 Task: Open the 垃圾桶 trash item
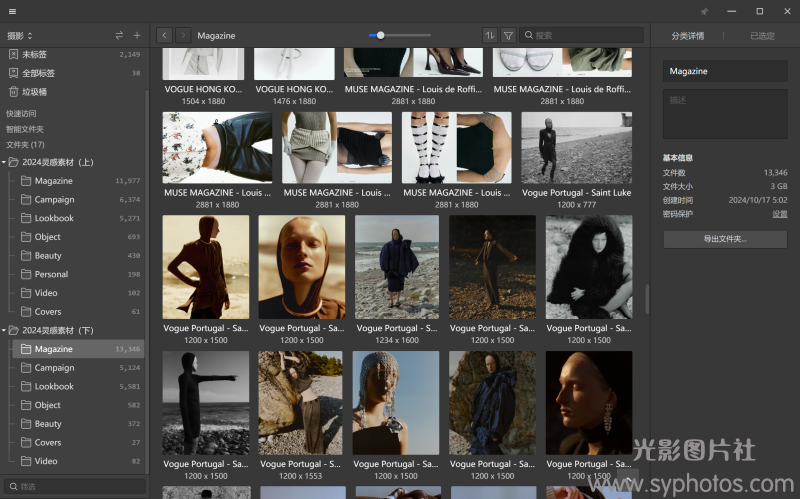coord(35,91)
